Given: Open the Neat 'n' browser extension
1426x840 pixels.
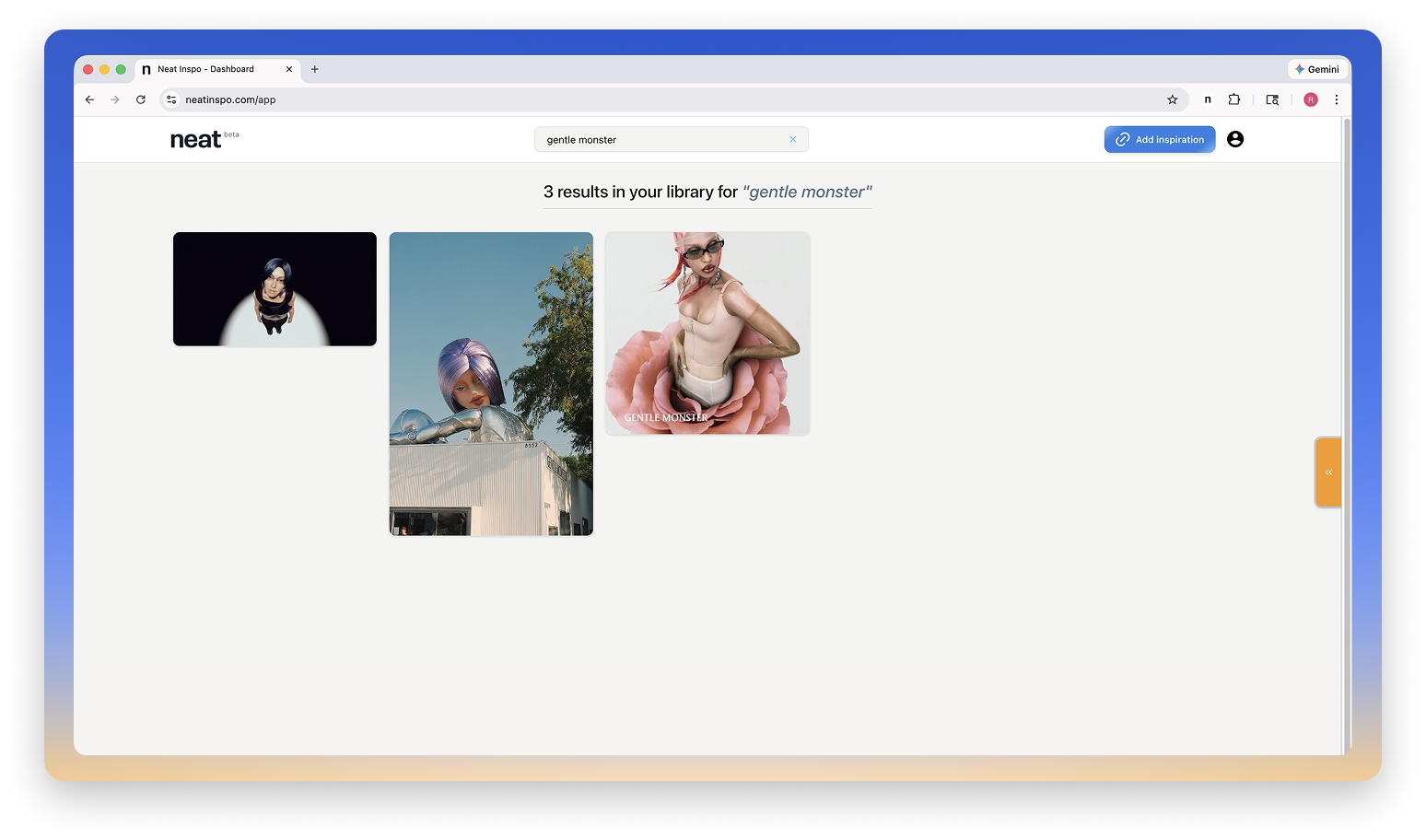Looking at the screenshot, I should coord(1208,99).
